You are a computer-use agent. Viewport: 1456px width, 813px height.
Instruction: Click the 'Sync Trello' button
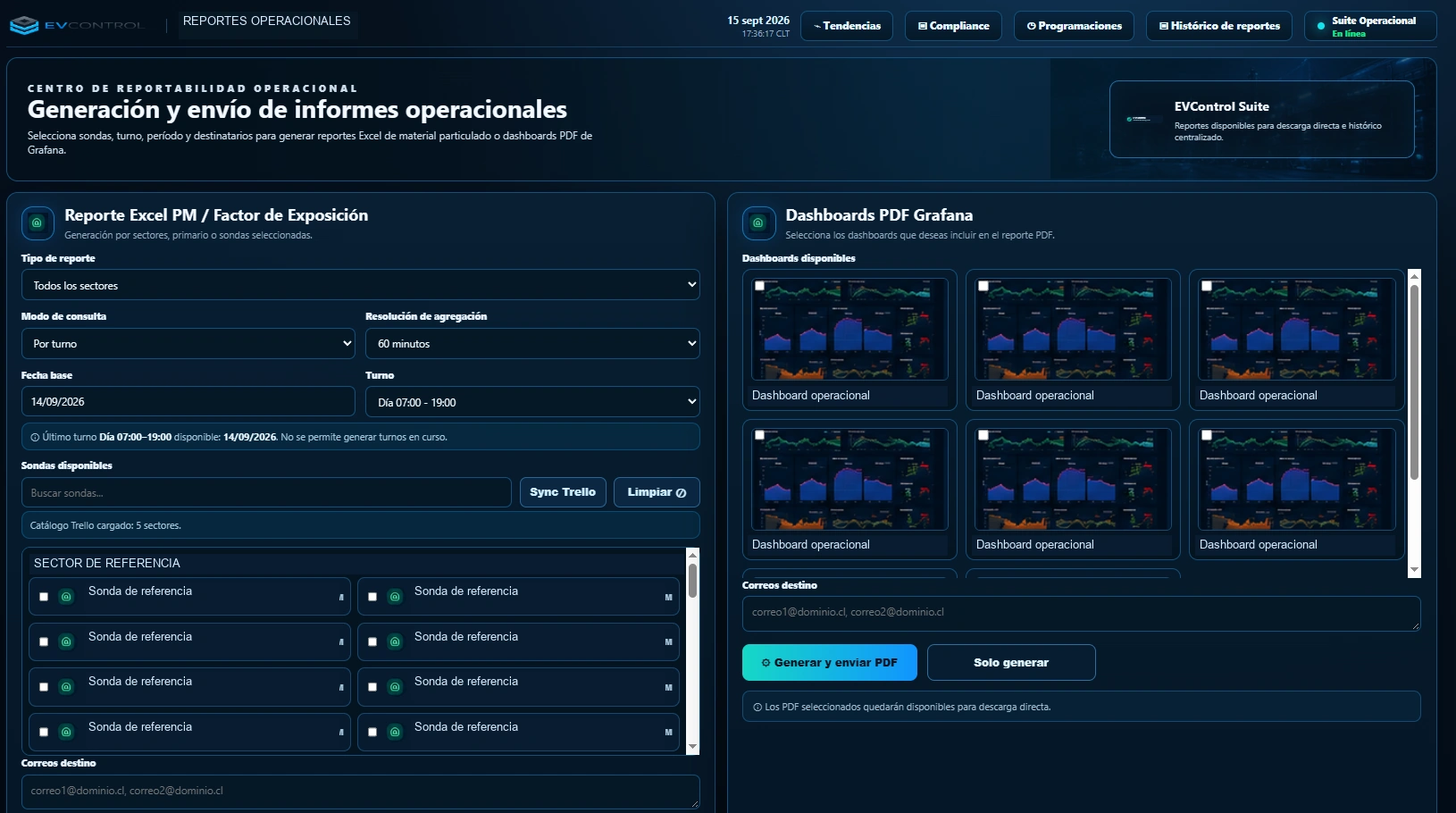[x=563, y=492]
